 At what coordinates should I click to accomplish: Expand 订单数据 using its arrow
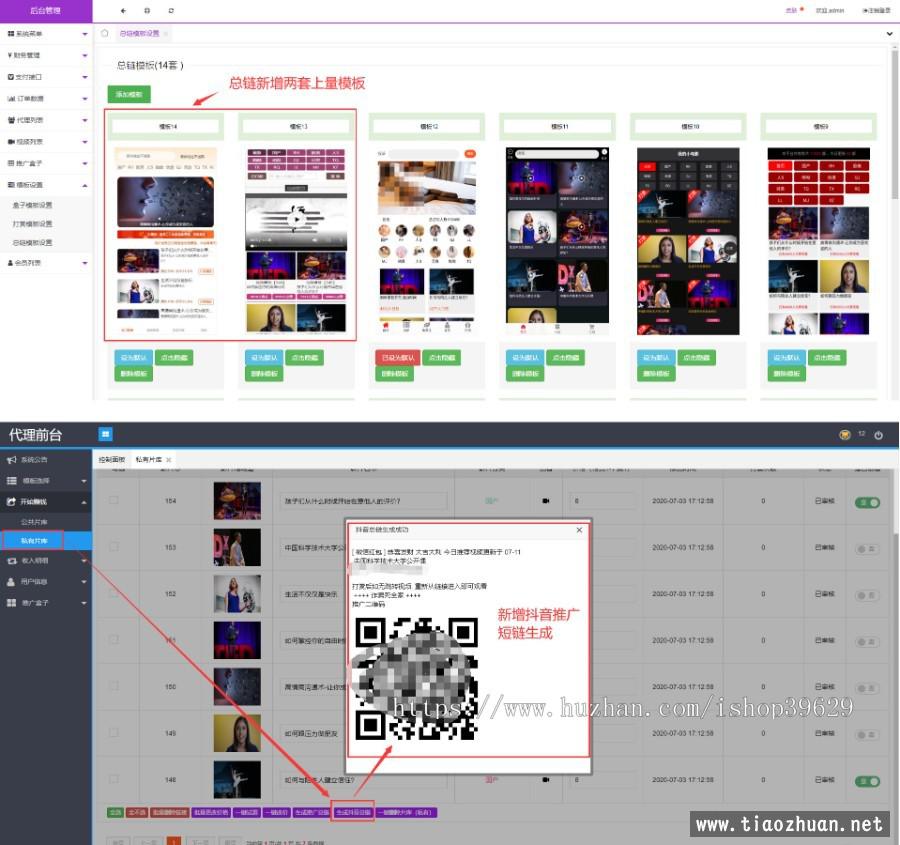(85, 99)
